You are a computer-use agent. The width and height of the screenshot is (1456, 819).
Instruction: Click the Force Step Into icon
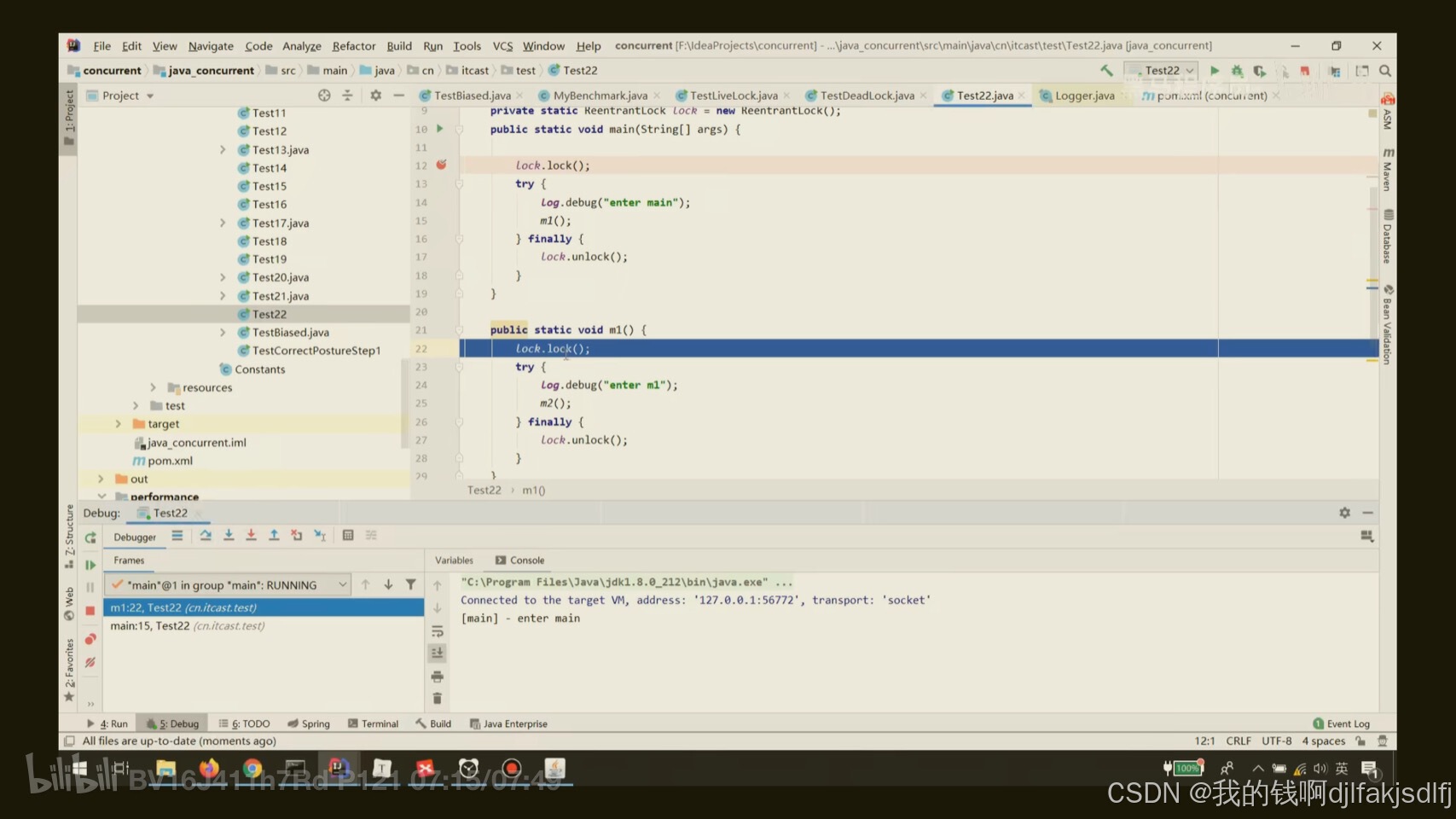click(x=251, y=535)
